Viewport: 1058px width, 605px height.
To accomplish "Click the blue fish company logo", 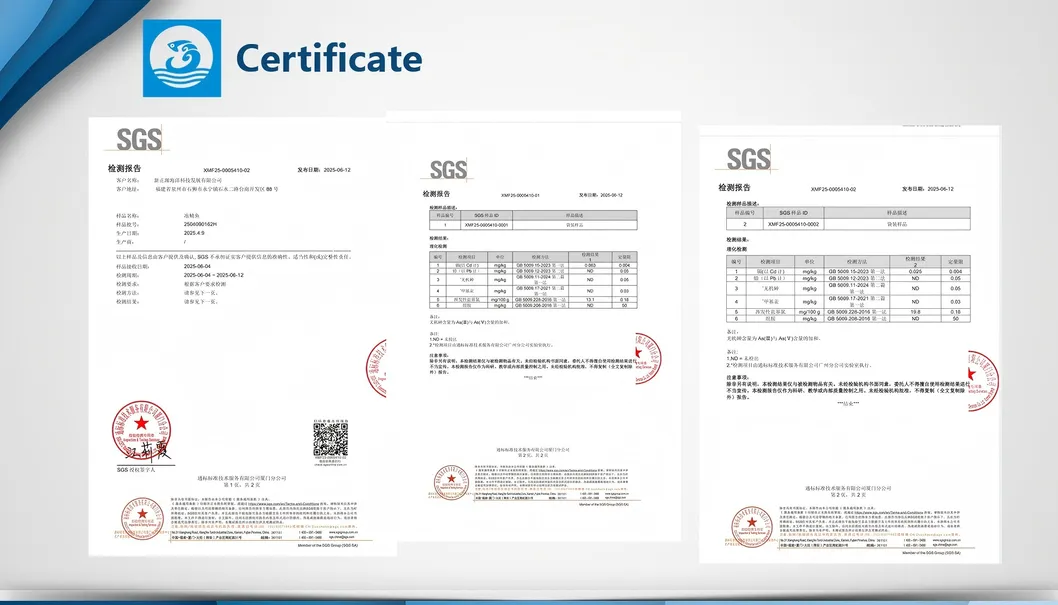I will [x=182, y=58].
